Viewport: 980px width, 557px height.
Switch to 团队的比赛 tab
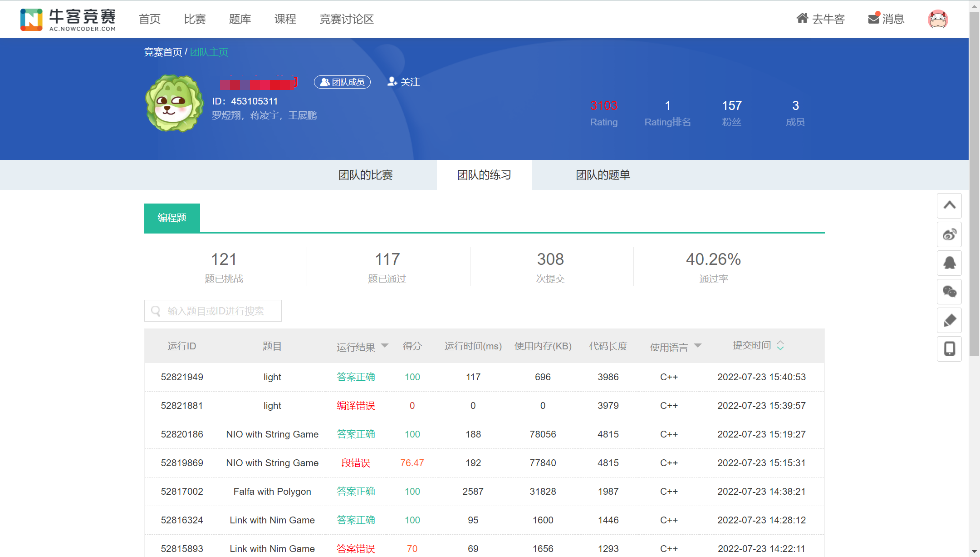tap(365, 175)
